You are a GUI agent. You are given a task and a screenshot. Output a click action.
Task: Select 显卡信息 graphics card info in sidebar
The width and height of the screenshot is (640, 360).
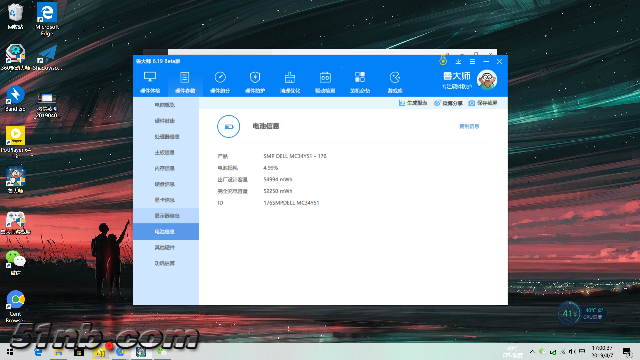(x=166, y=200)
